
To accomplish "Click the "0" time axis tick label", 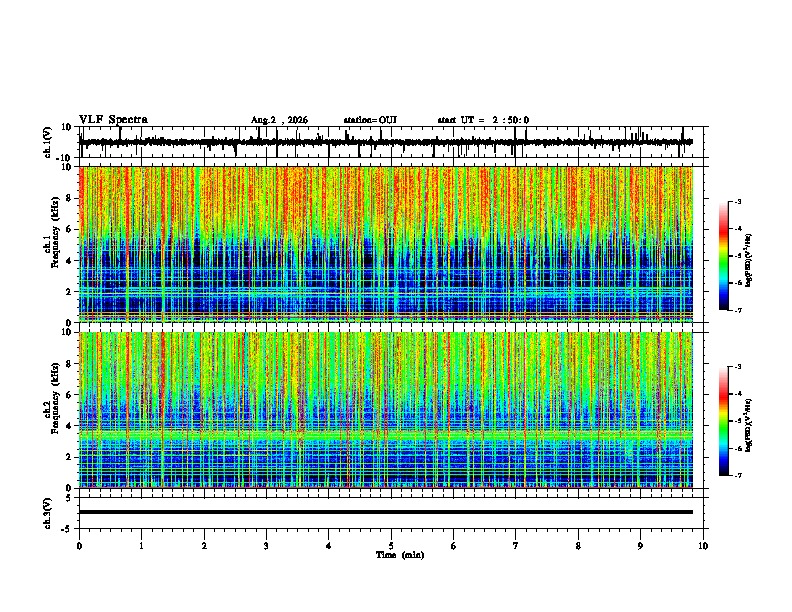I will point(79,546).
